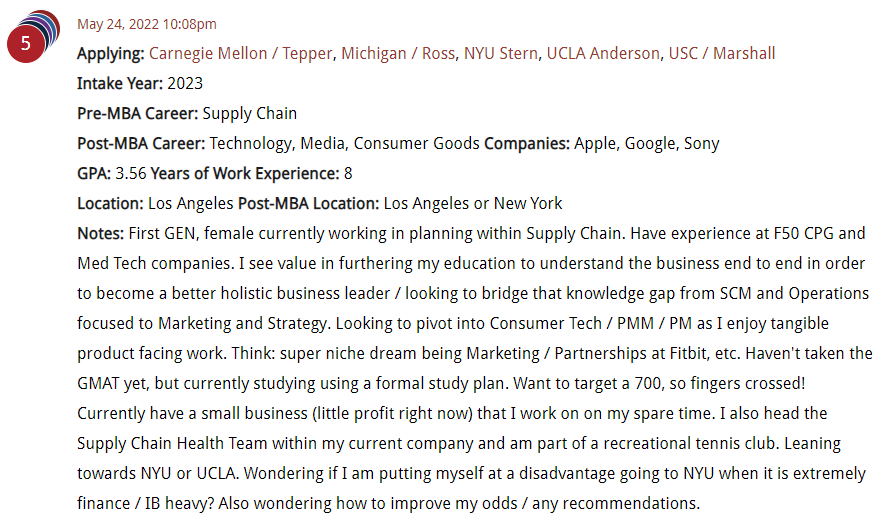Open the Michigan / Ross school link
884x521 pixels.
tap(398, 53)
